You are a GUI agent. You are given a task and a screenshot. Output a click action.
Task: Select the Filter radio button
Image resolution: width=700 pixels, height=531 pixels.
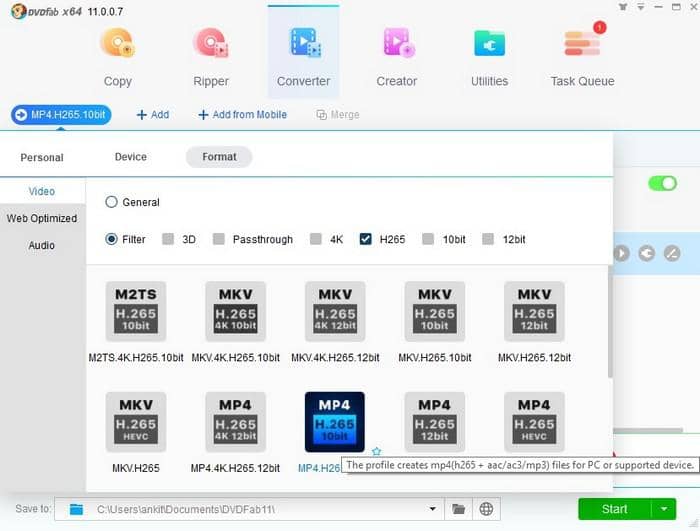[111, 239]
